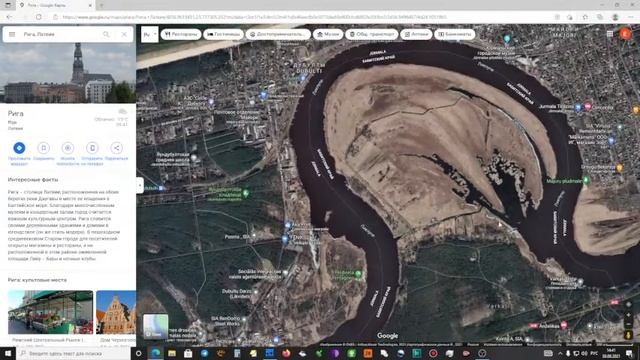This screenshot has width=640, height=360.
Task: Zoom out with the minus button
Action: 629,325
